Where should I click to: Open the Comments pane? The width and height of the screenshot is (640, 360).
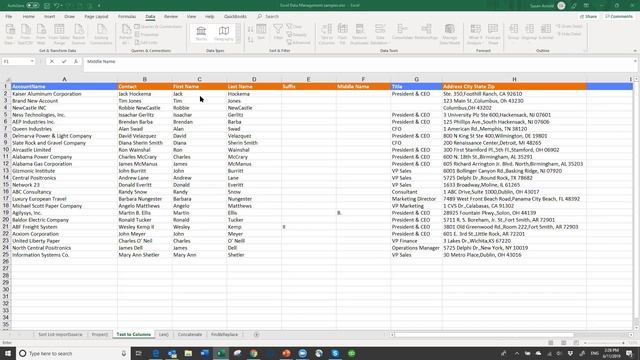coord(619,16)
